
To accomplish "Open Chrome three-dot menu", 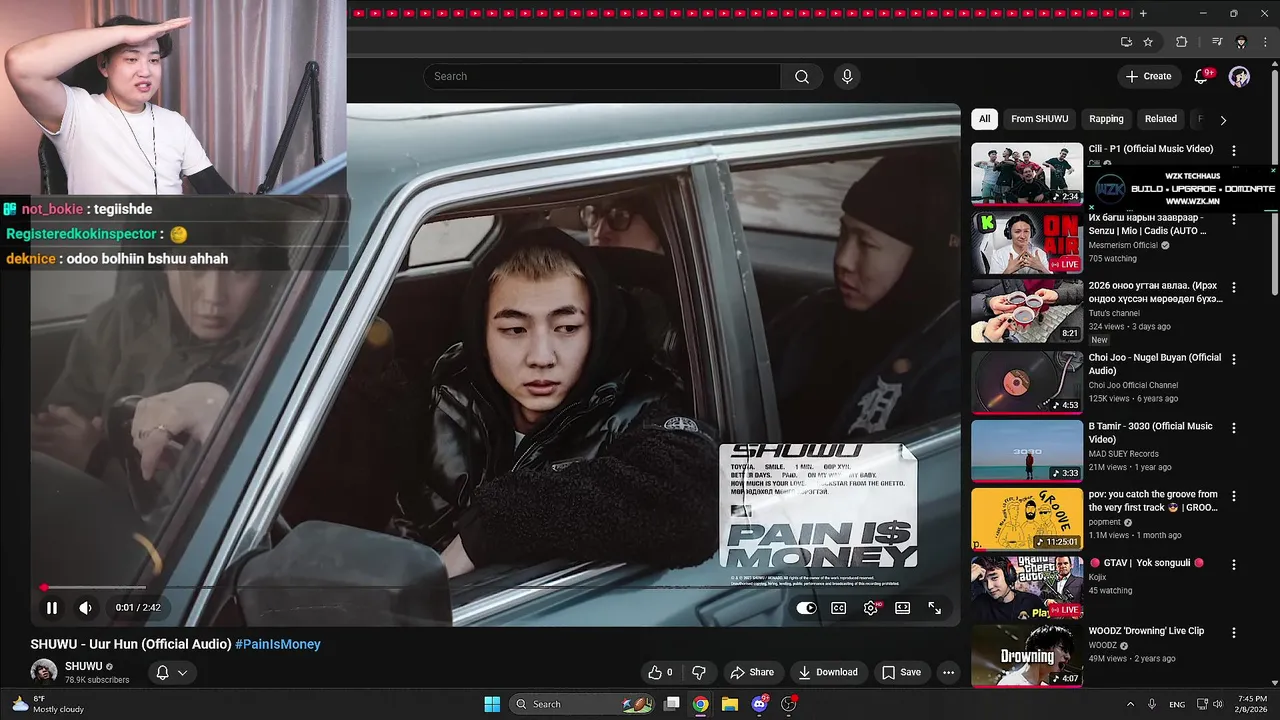I will pyautogui.click(x=1266, y=42).
